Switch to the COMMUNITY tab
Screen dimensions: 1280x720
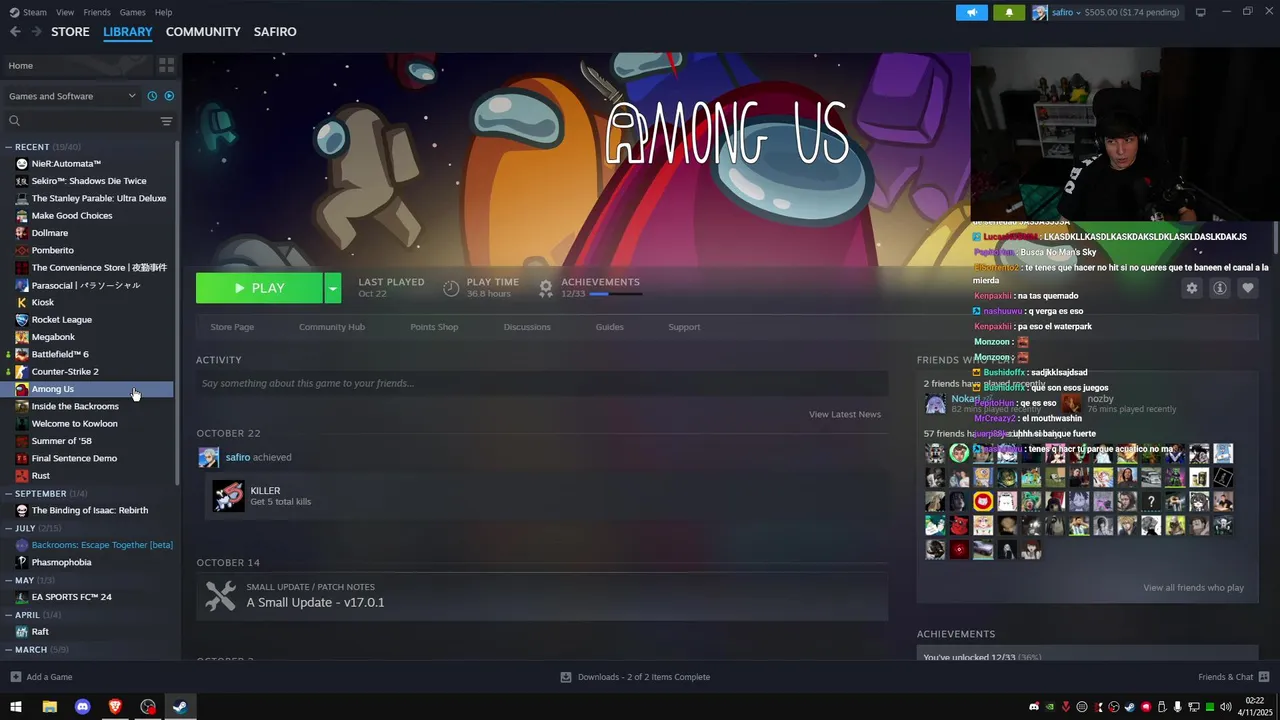203,32
